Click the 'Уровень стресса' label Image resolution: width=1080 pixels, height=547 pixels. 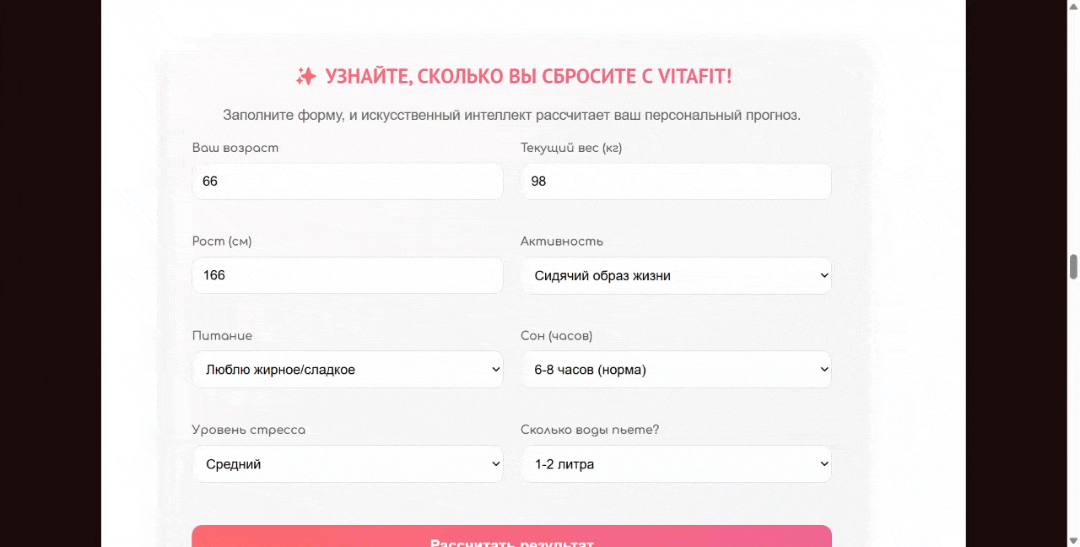point(248,430)
